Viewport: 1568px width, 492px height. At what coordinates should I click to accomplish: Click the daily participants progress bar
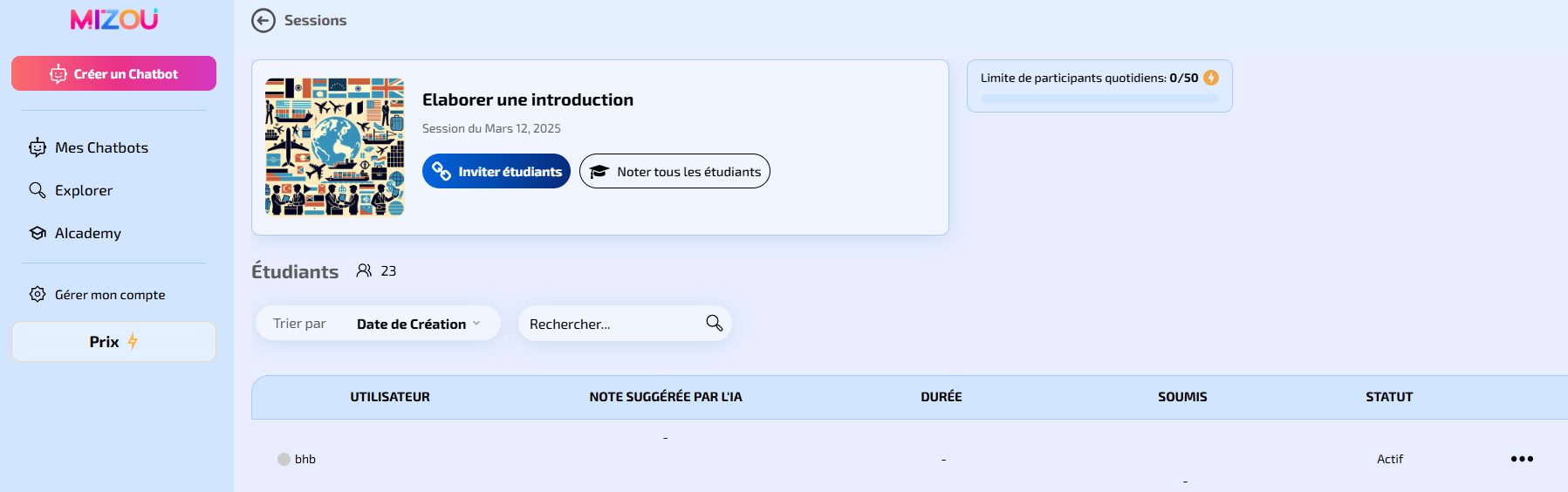coord(1099,99)
